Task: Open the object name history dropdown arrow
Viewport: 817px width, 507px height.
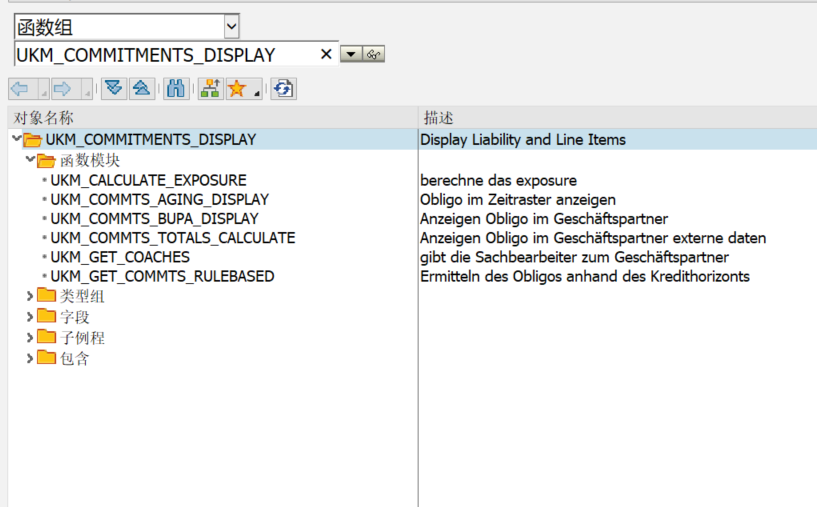Action: [351, 54]
